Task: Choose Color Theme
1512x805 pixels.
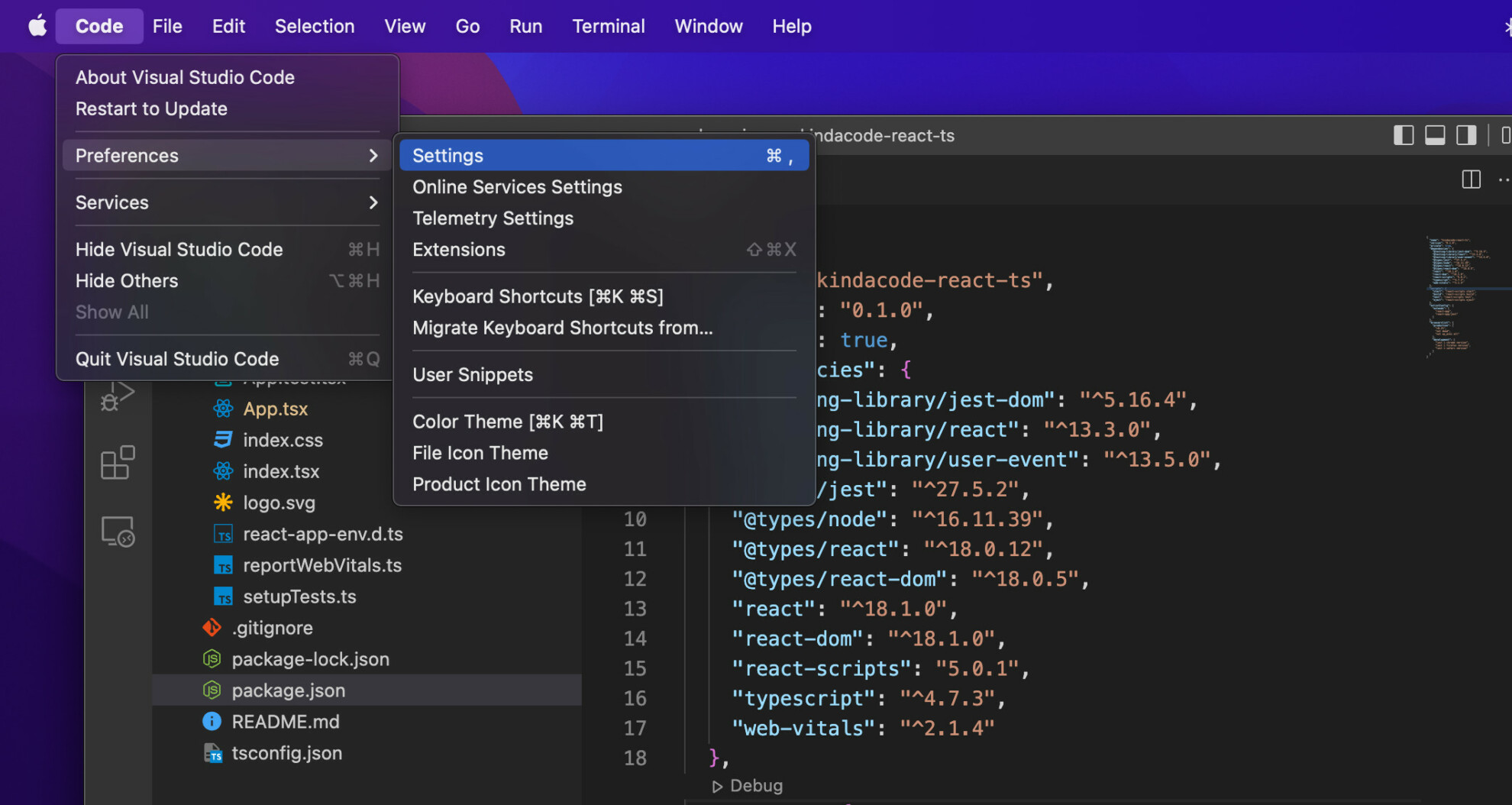Action: [604, 422]
